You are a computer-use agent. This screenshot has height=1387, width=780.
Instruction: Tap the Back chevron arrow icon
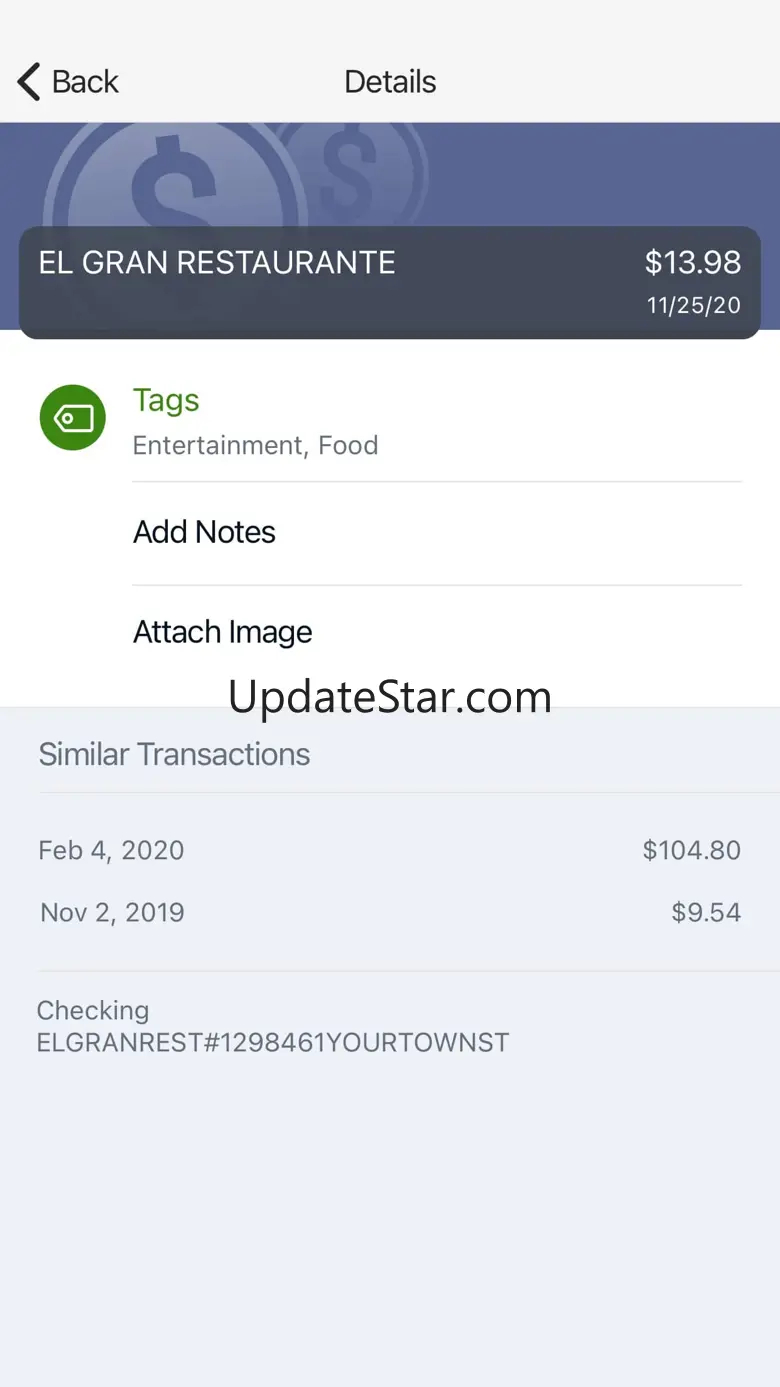(29, 82)
